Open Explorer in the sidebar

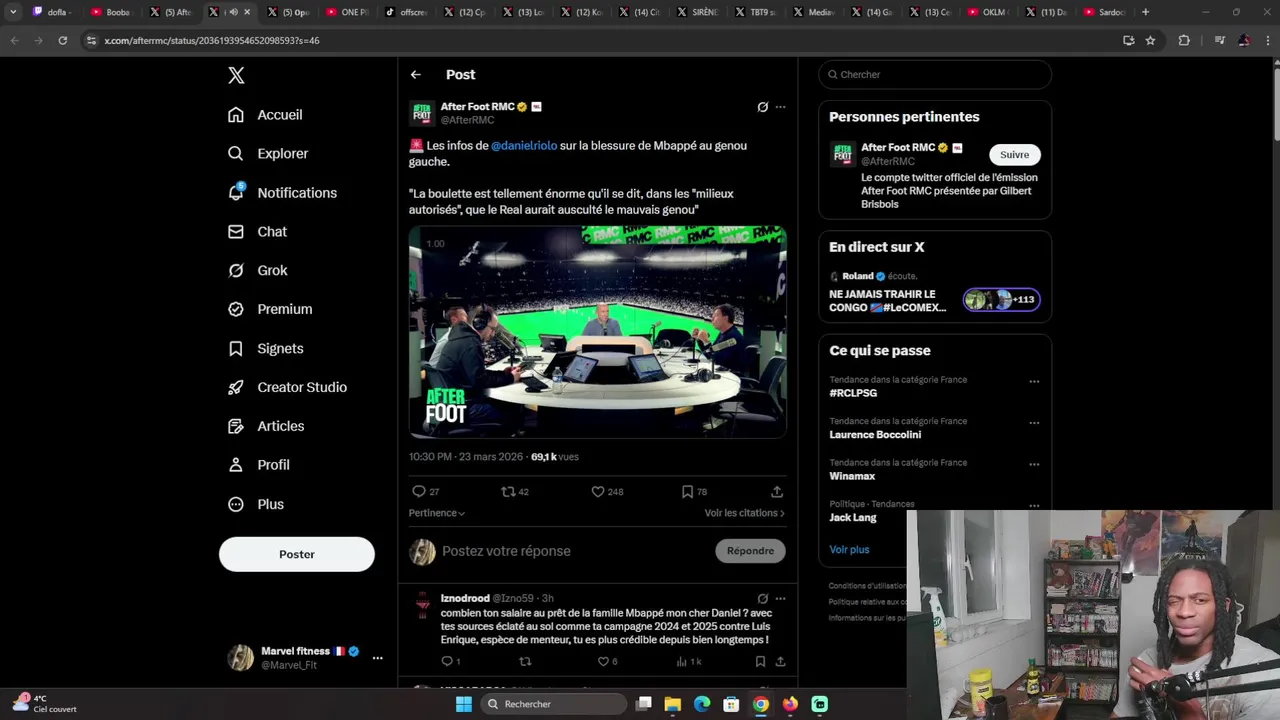(x=268, y=154)
